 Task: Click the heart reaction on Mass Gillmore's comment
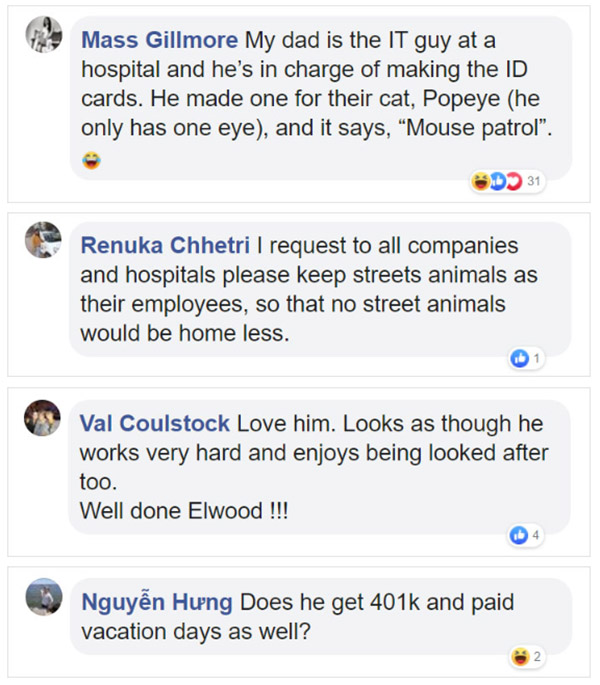point(512,181)
